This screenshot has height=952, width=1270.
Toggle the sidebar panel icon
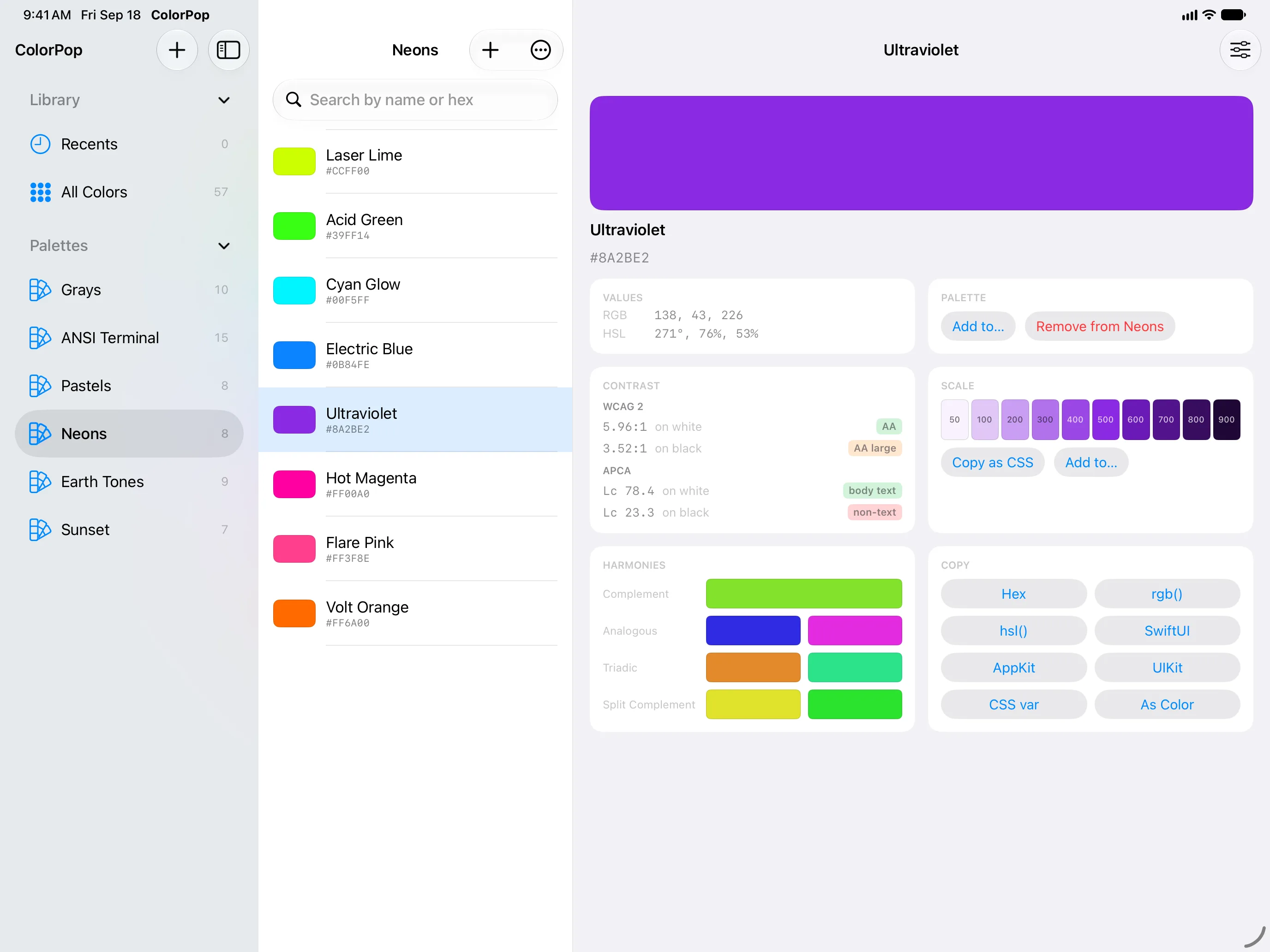228,50
